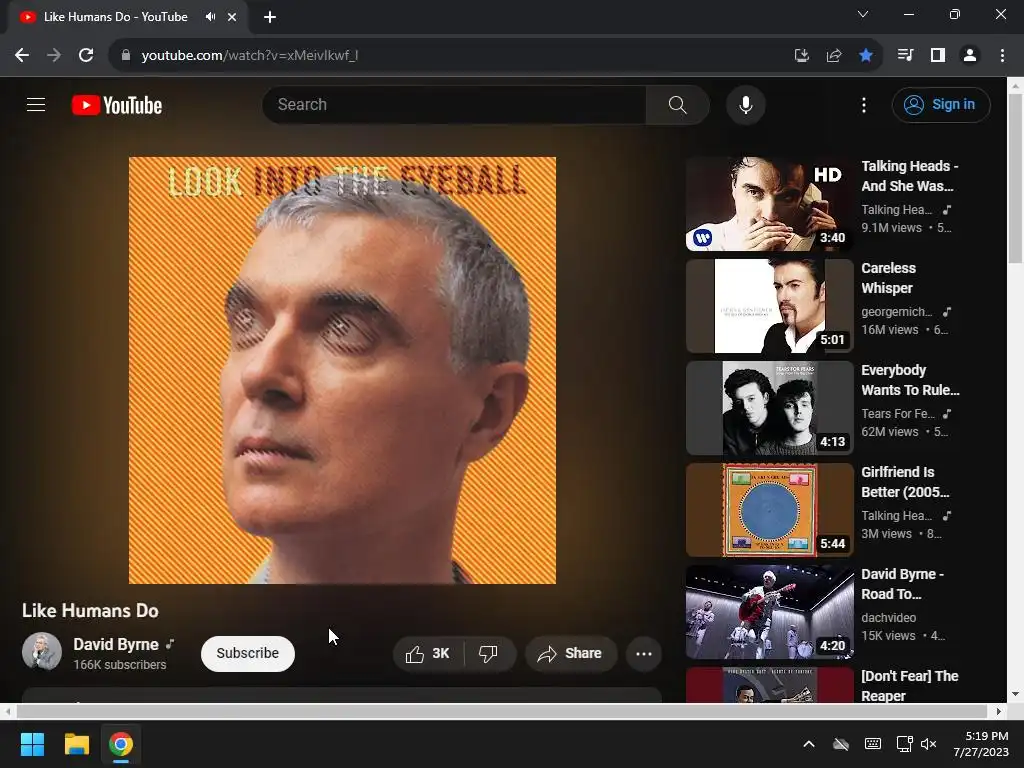Screen dimensions: 1024x768
Task: Open Everybody Wants To Rule thumbnail
Action: [x=769, y=408]
